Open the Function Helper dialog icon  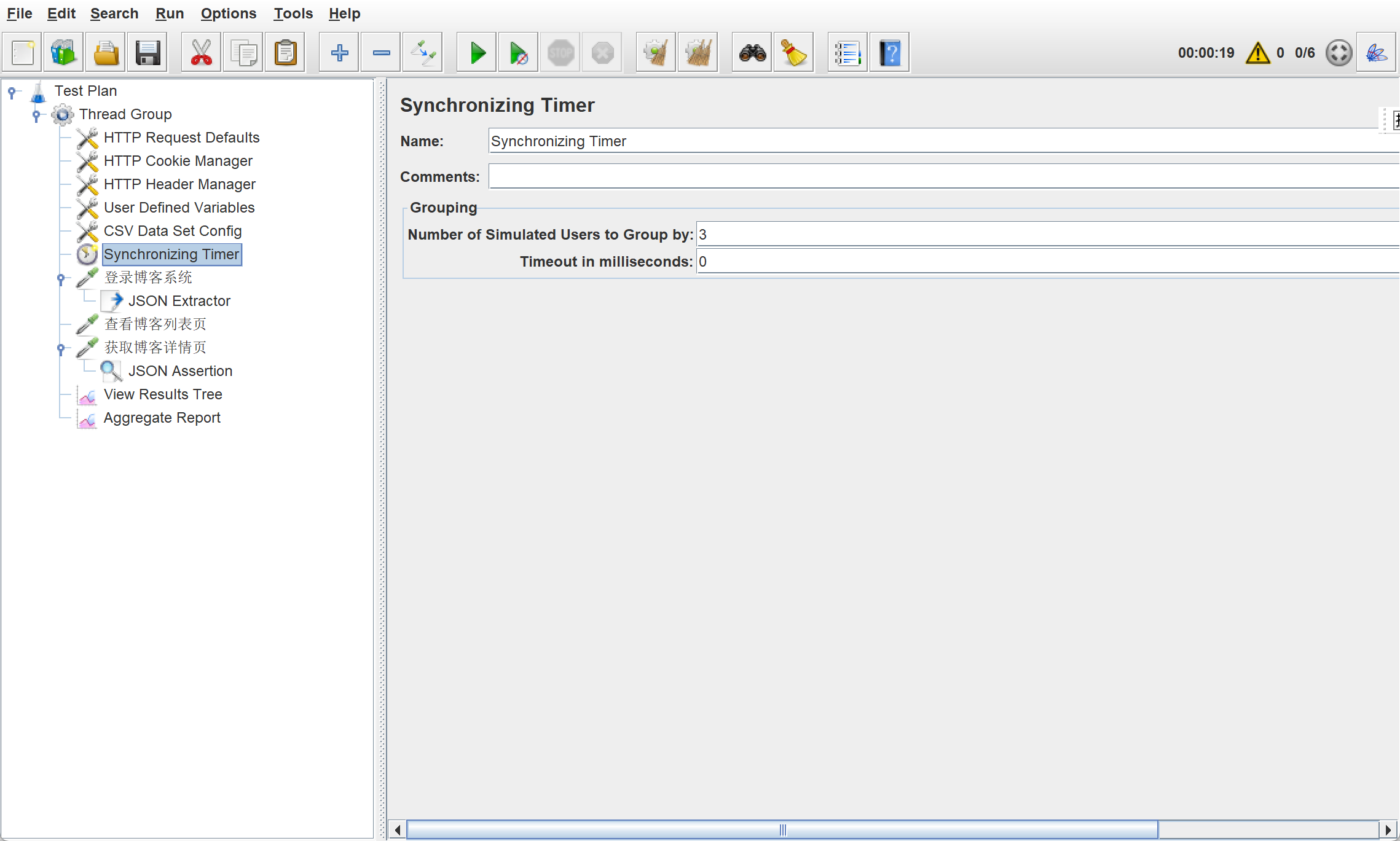(847, 53)
